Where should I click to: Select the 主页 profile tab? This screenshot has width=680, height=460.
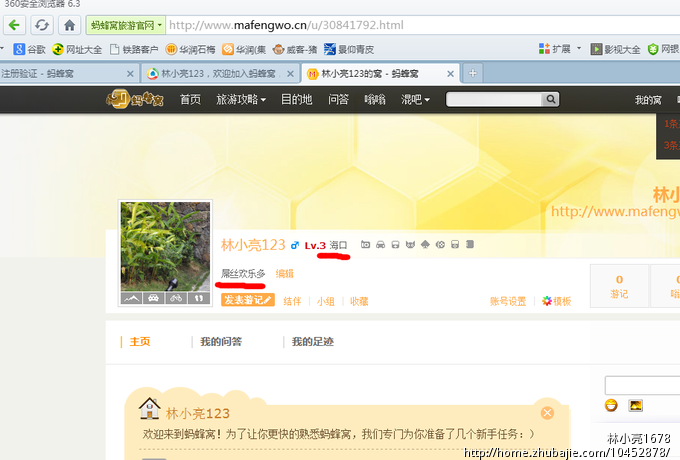[x=140, y=342]
